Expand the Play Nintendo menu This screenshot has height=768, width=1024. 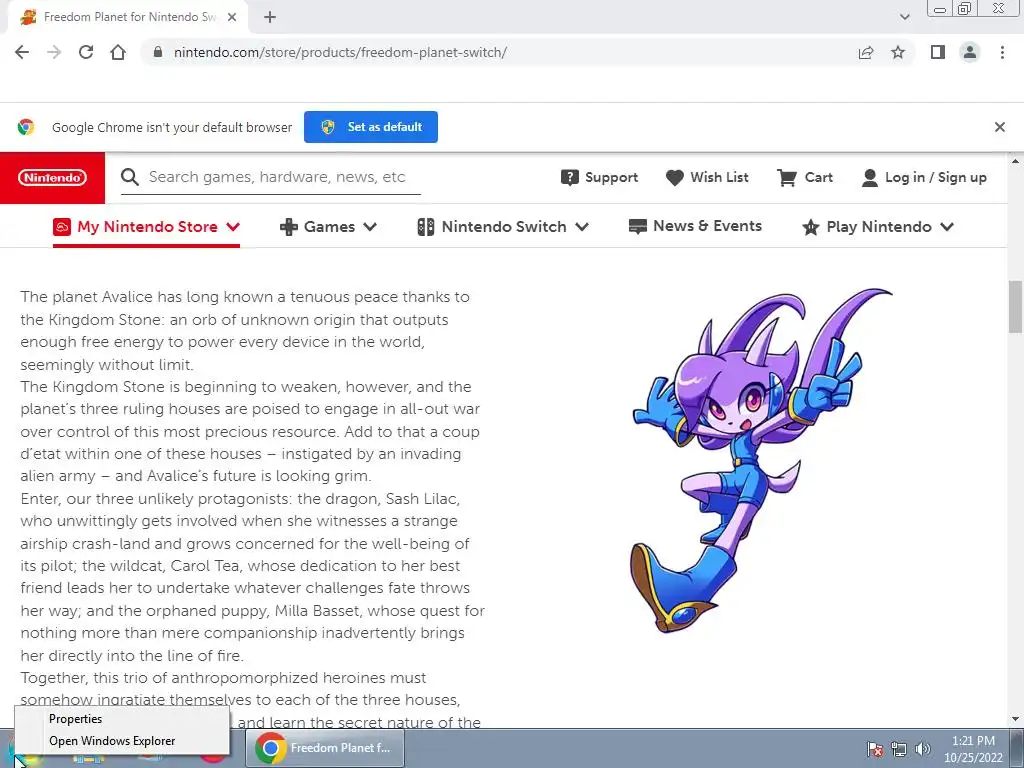[x=878, y=227]
